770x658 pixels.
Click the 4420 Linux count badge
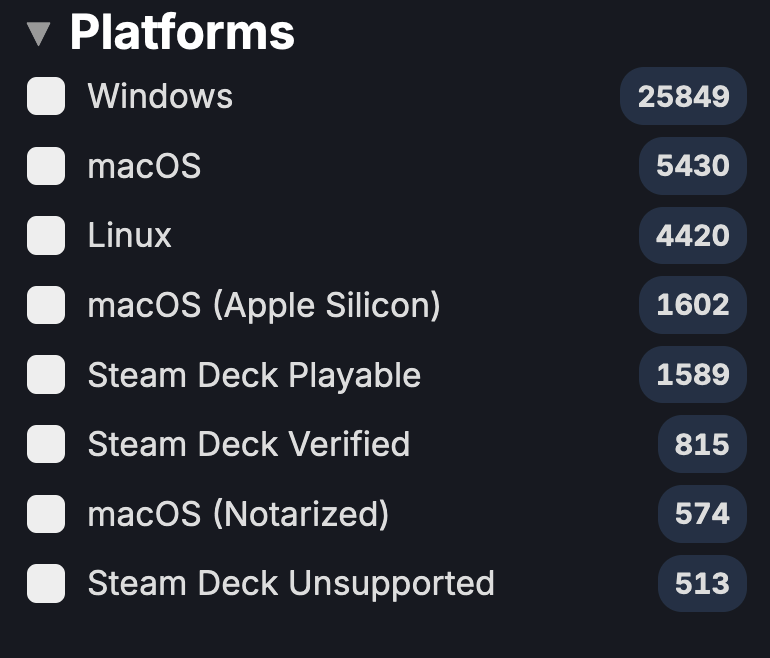(693, 236)
